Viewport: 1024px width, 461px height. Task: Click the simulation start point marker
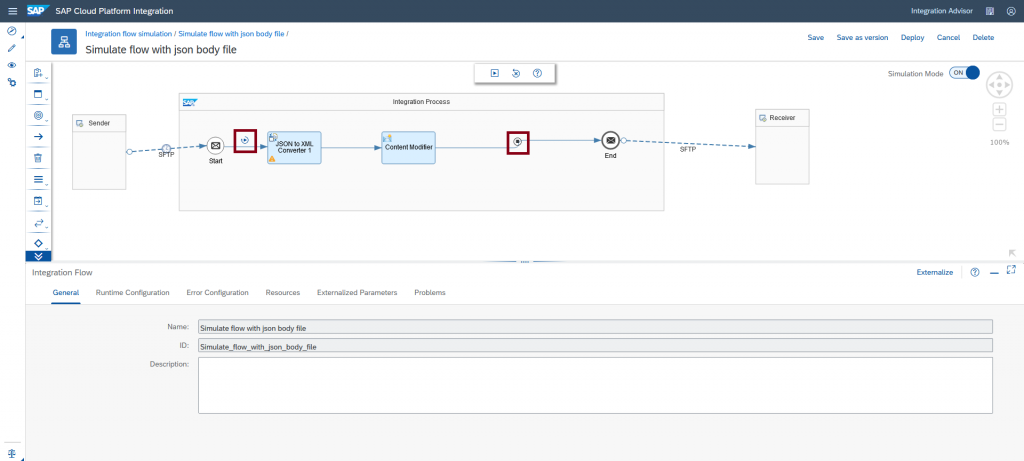coord(245,140)
